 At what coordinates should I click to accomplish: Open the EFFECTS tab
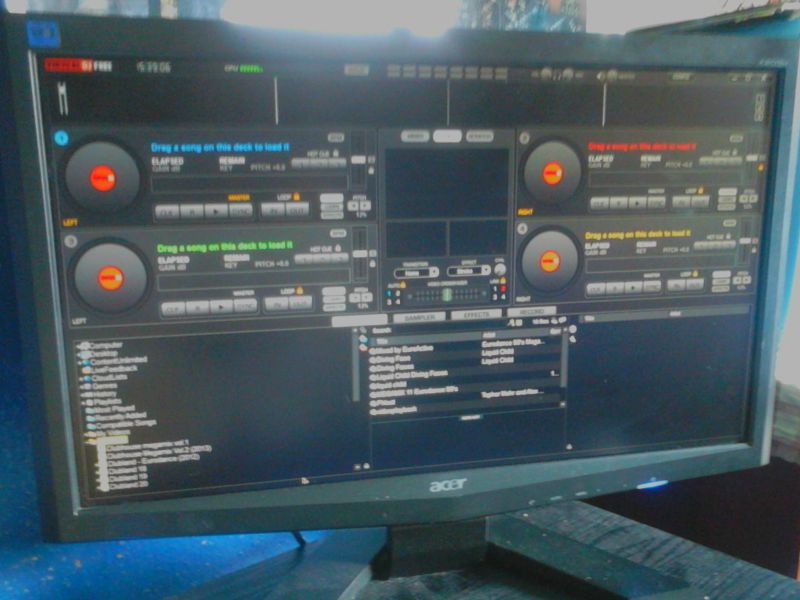476,315
